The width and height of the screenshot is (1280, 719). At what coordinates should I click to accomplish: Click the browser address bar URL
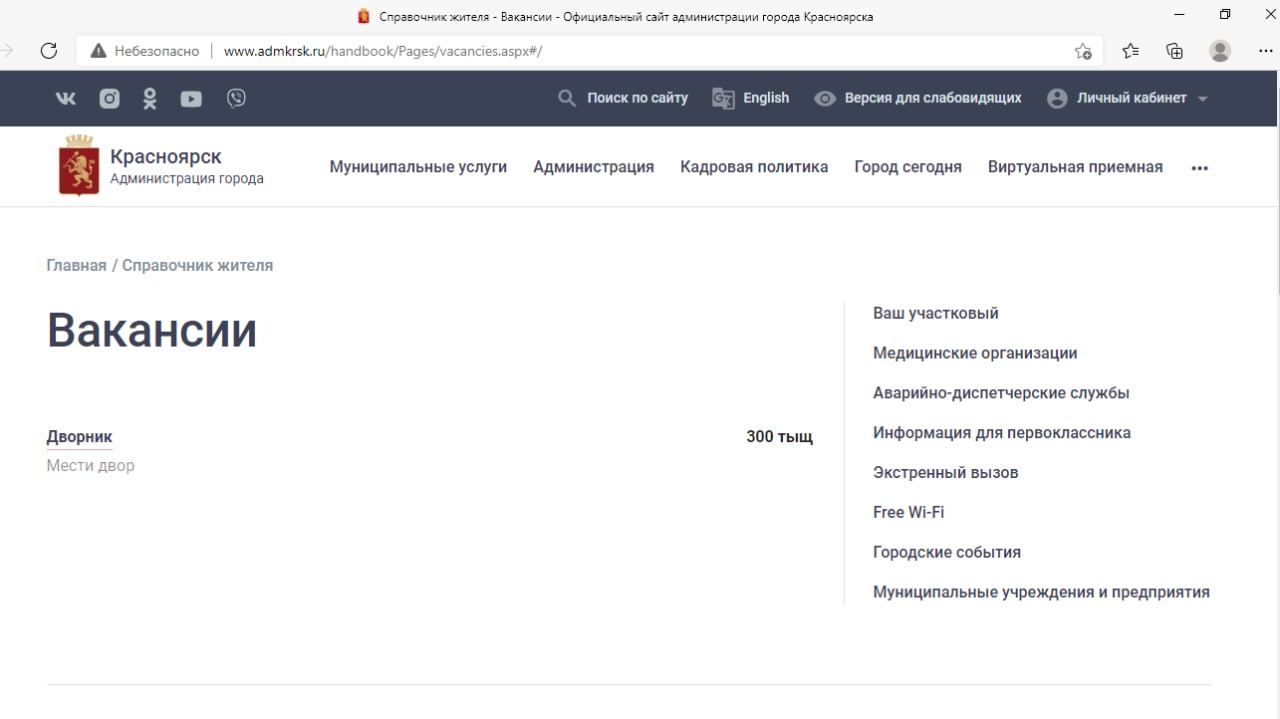[382, 51]
